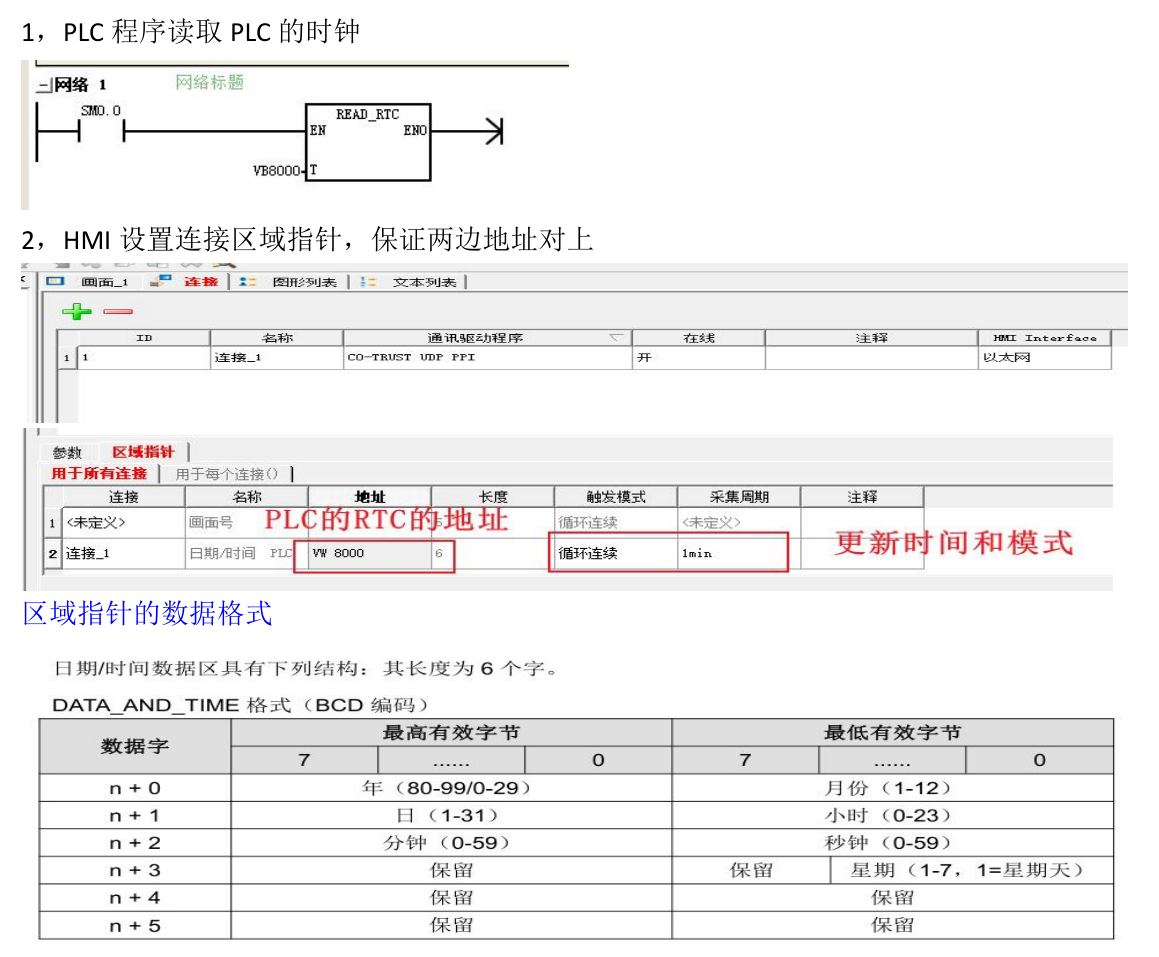Click the 星期 (1-7, 1=星期天) cell
The width and height of the screenshot is (1159, 957).
point(971,871)
